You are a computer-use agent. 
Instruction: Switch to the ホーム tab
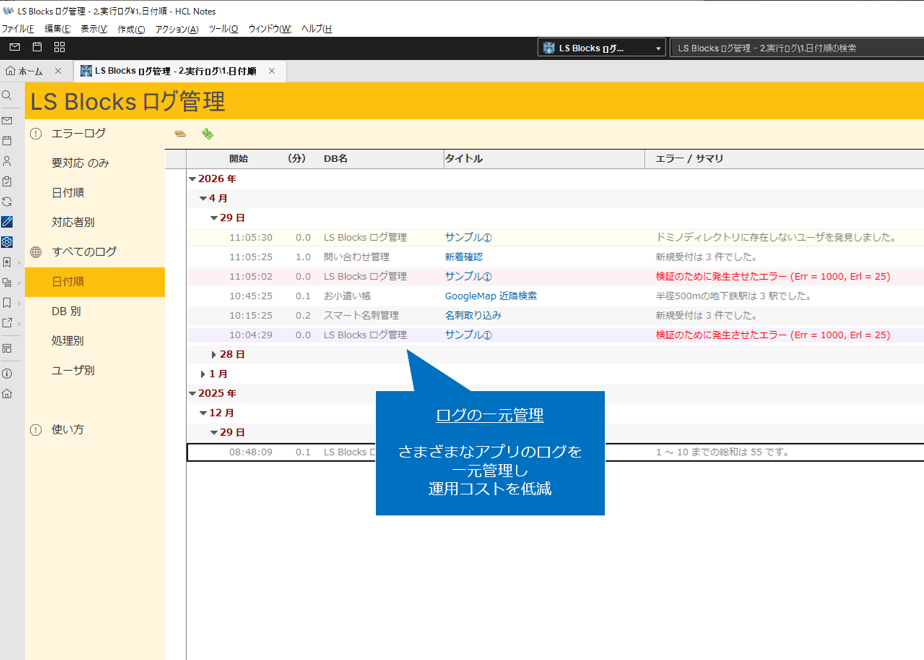(30, 71)
